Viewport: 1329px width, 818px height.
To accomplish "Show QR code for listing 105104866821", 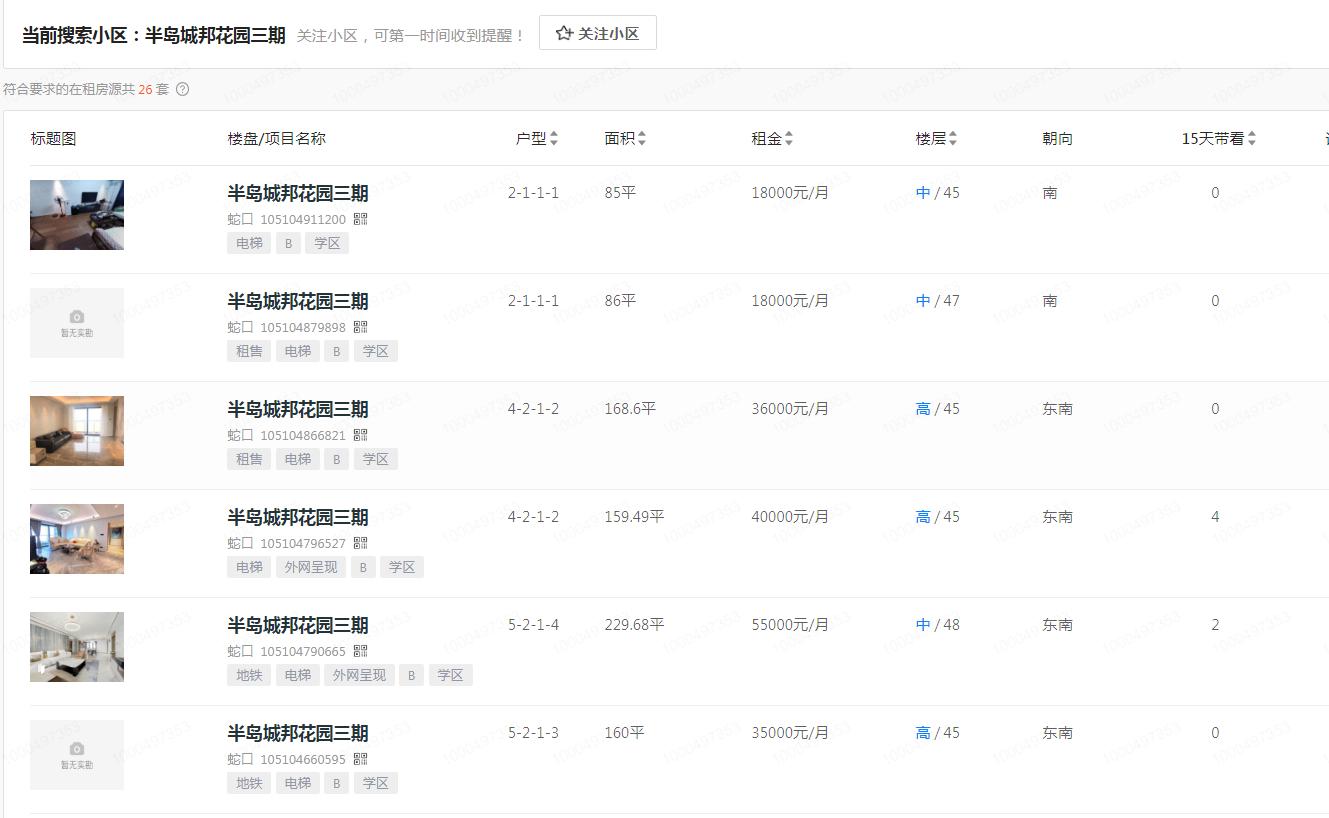I will (361, 435).
